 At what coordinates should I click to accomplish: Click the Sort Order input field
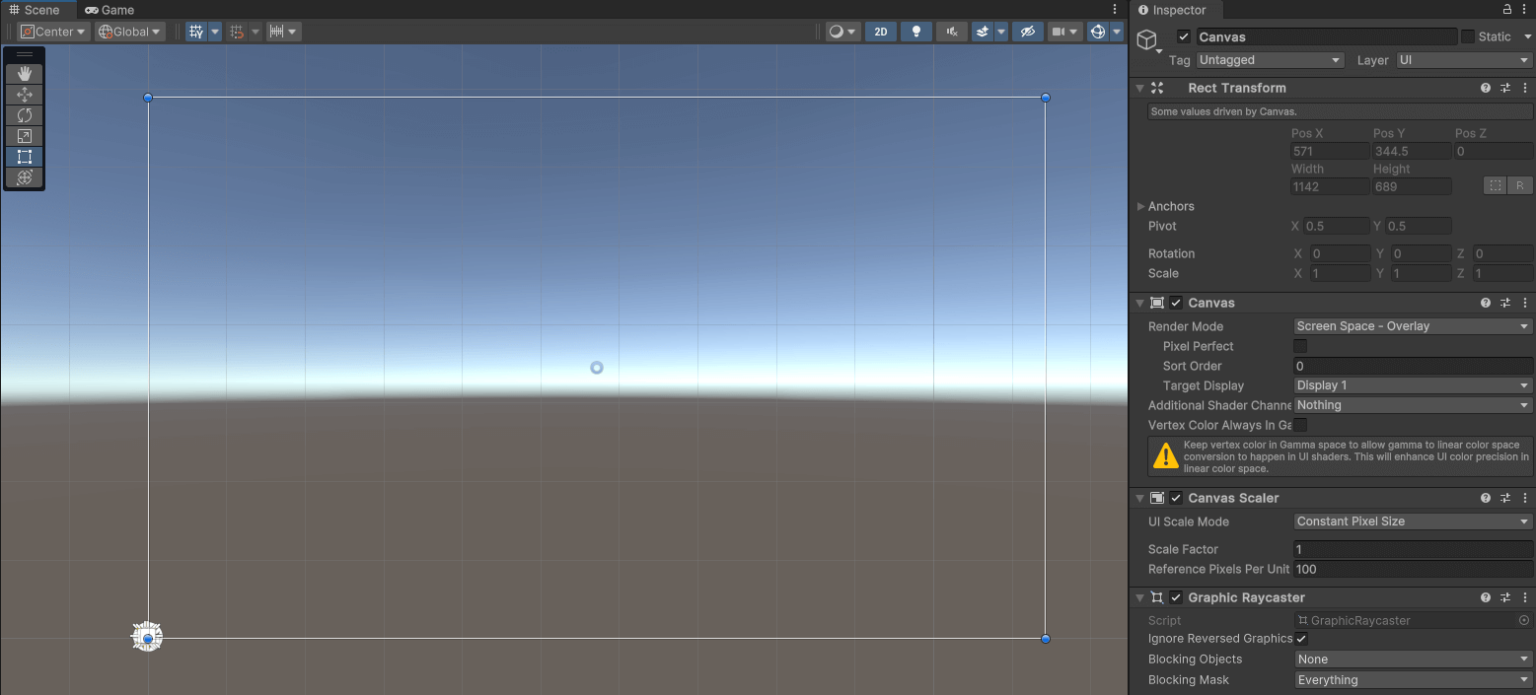tap(1412, 366)
